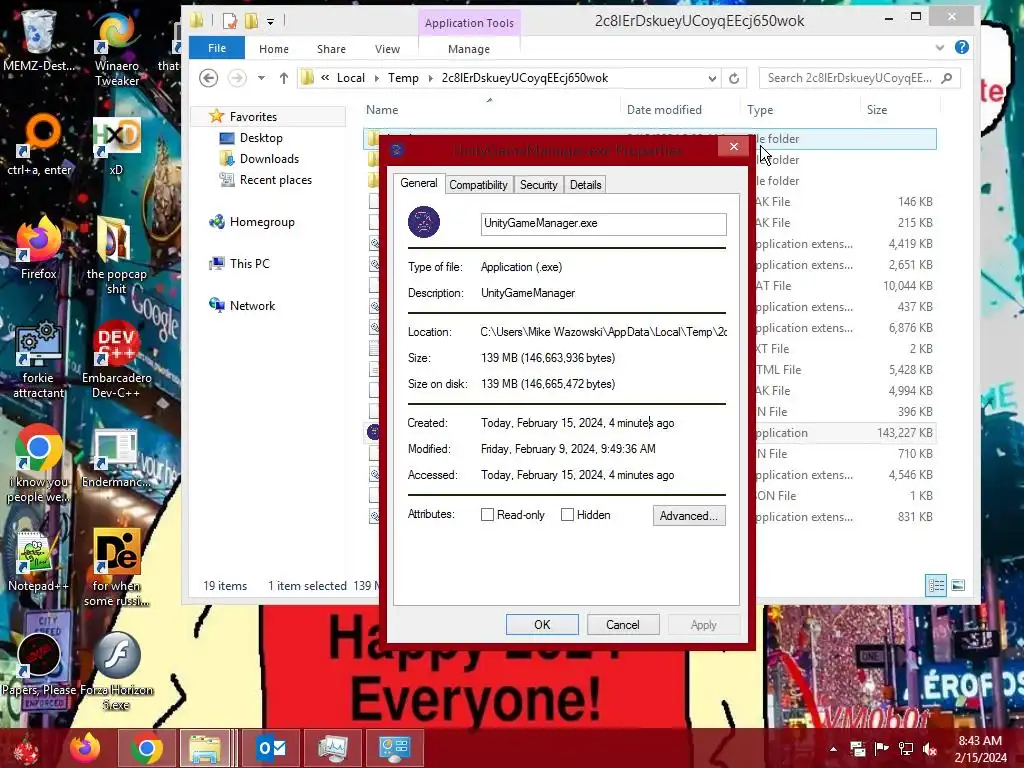Launch Embarcadero Dev-C++ desktop shortcut
This screenshot has width=1024, height=768.
pos(116,359)
